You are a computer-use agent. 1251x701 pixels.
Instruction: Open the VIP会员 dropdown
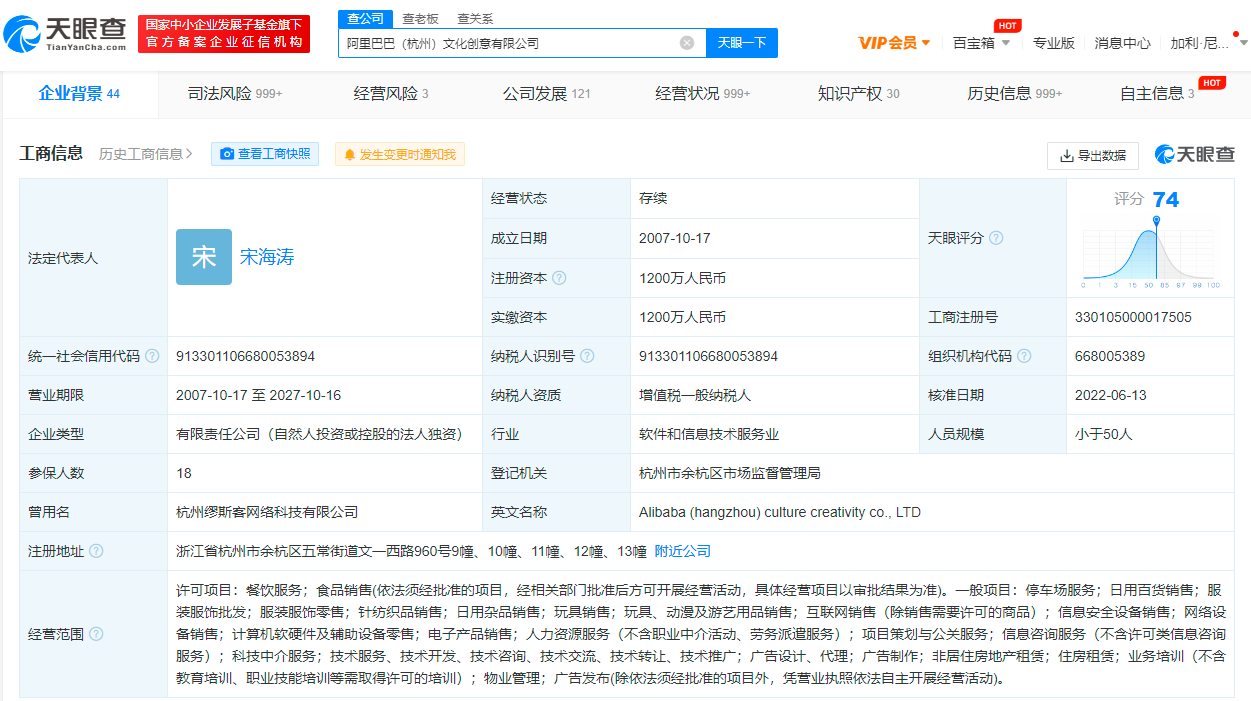[x=895, y=43]
